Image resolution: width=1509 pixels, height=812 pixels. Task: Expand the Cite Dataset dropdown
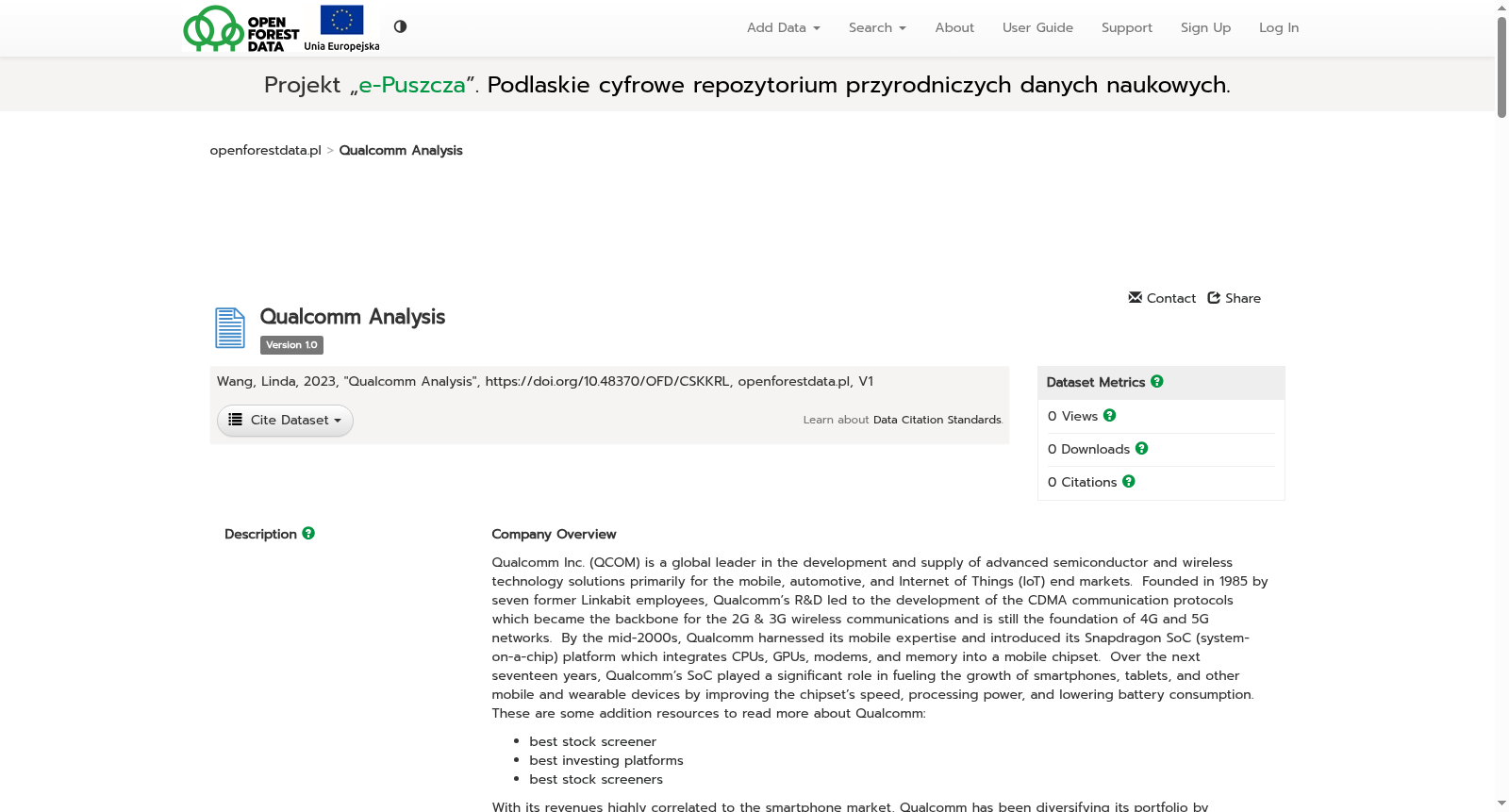pos(285,421)
